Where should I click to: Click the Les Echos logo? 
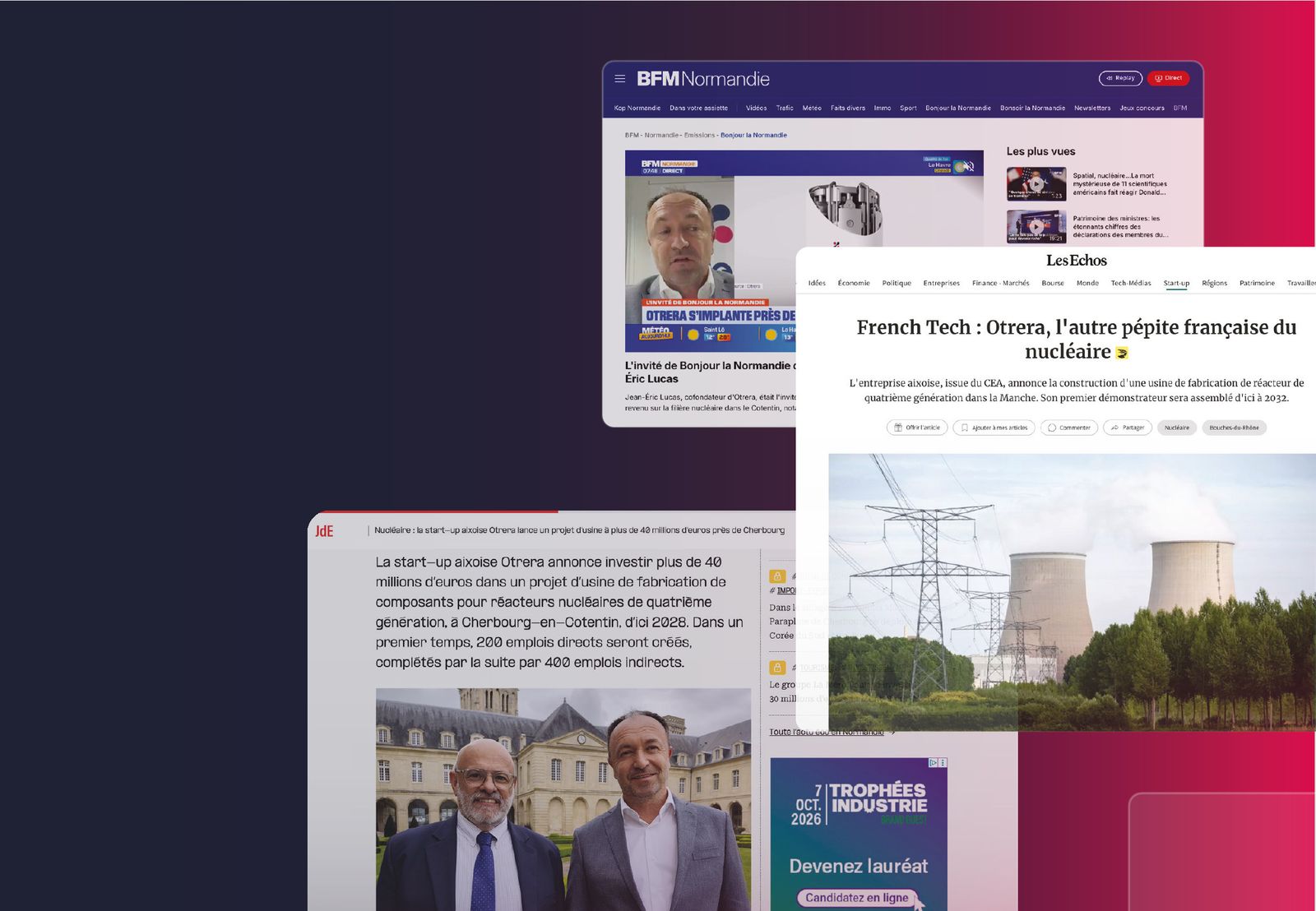[x=1077, y=261]
